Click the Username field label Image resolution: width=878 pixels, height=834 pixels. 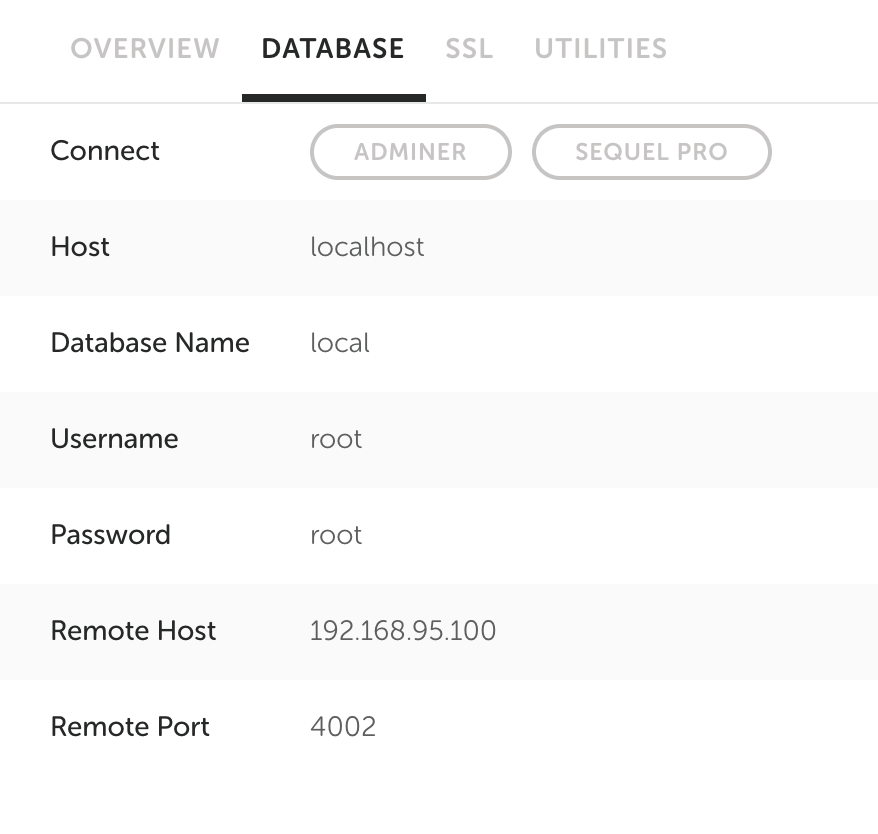pyautogui.click(x=114, y=439)
